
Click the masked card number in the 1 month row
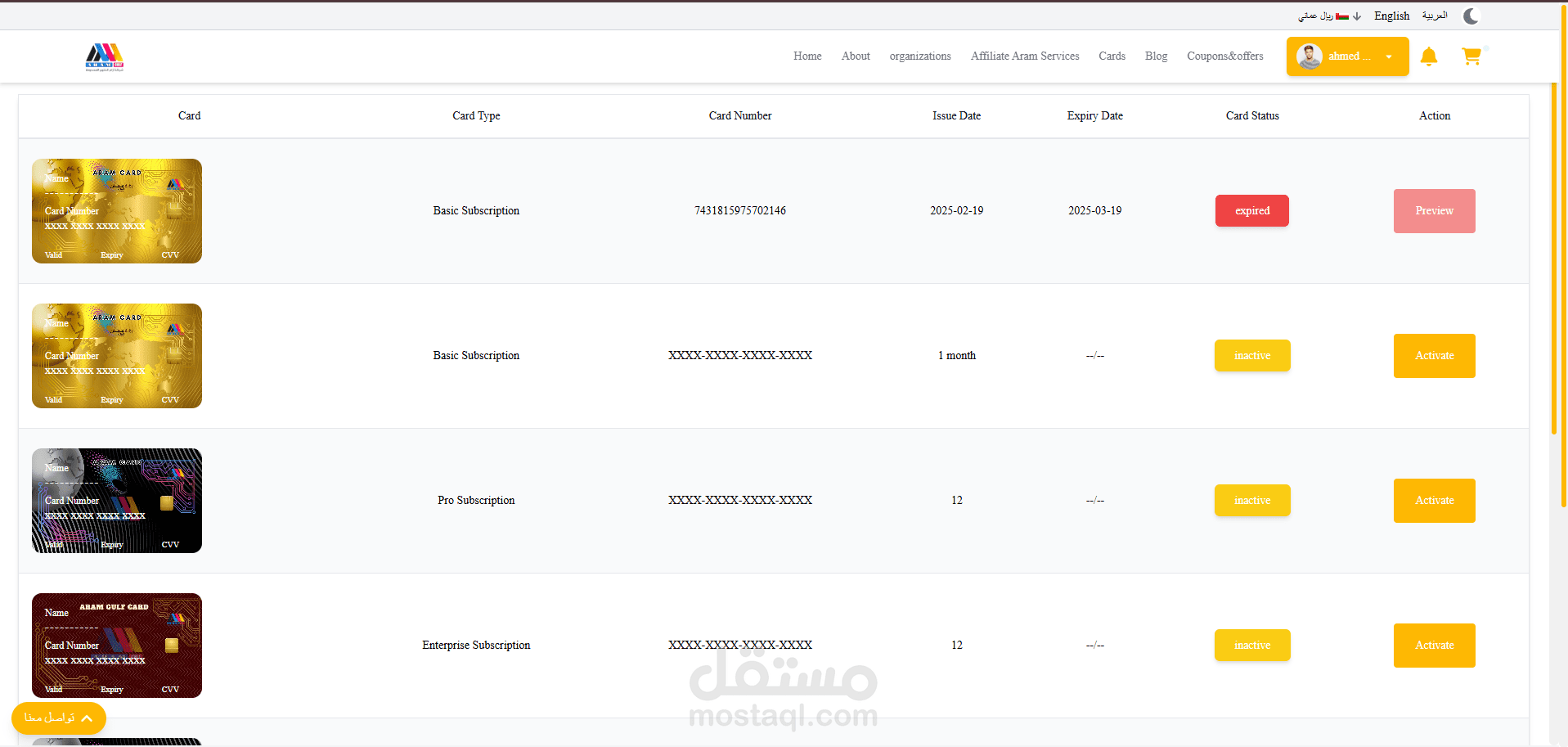pos(740,356)
